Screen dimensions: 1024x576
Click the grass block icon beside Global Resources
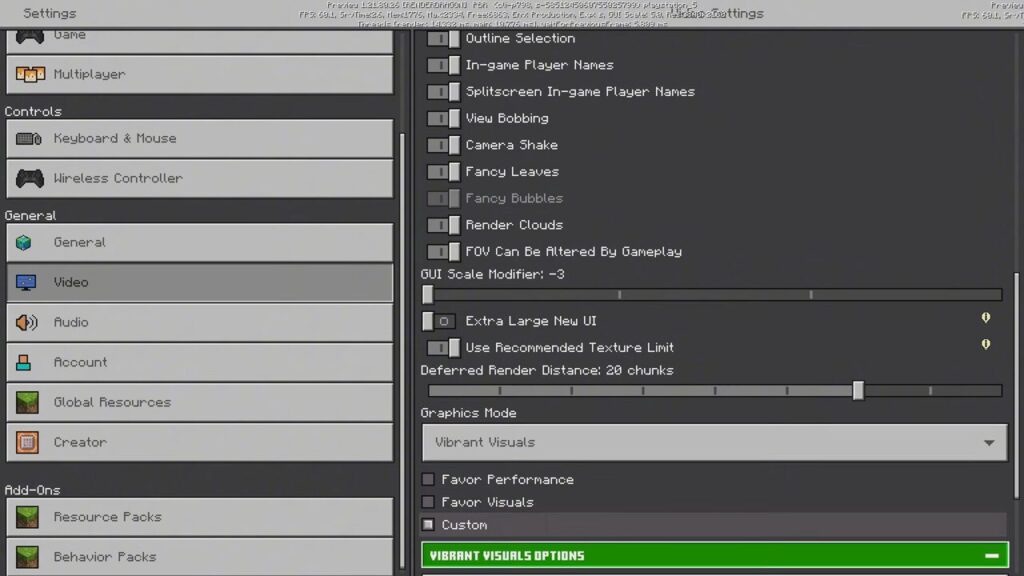tap(27, 402)
